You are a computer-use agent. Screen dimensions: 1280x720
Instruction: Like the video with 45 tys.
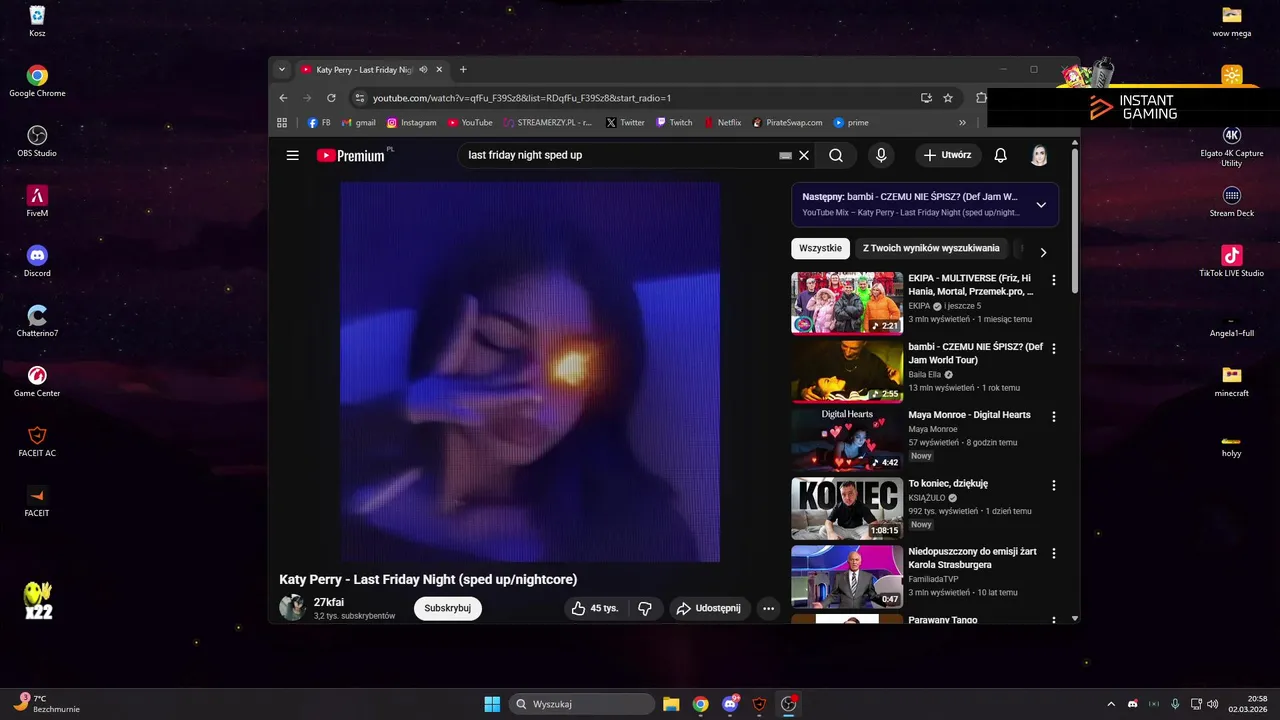point(594,608)
